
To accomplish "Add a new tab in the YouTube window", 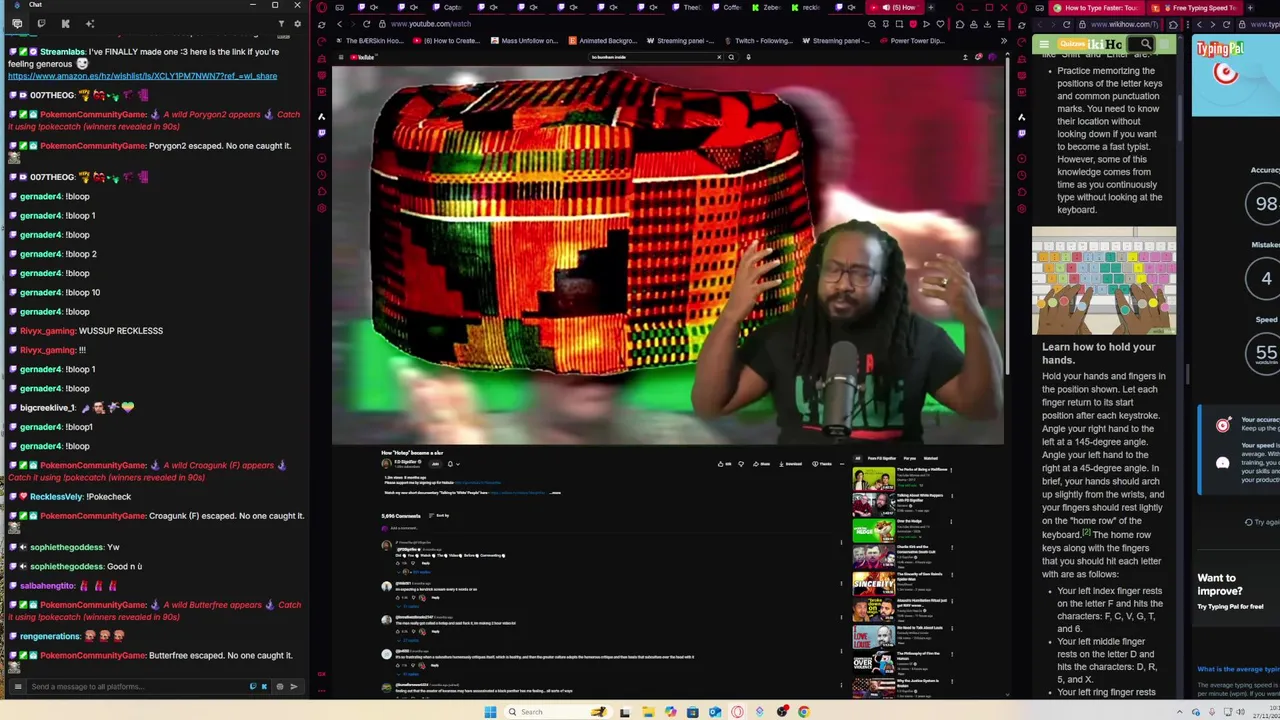I will pos(931,8).
